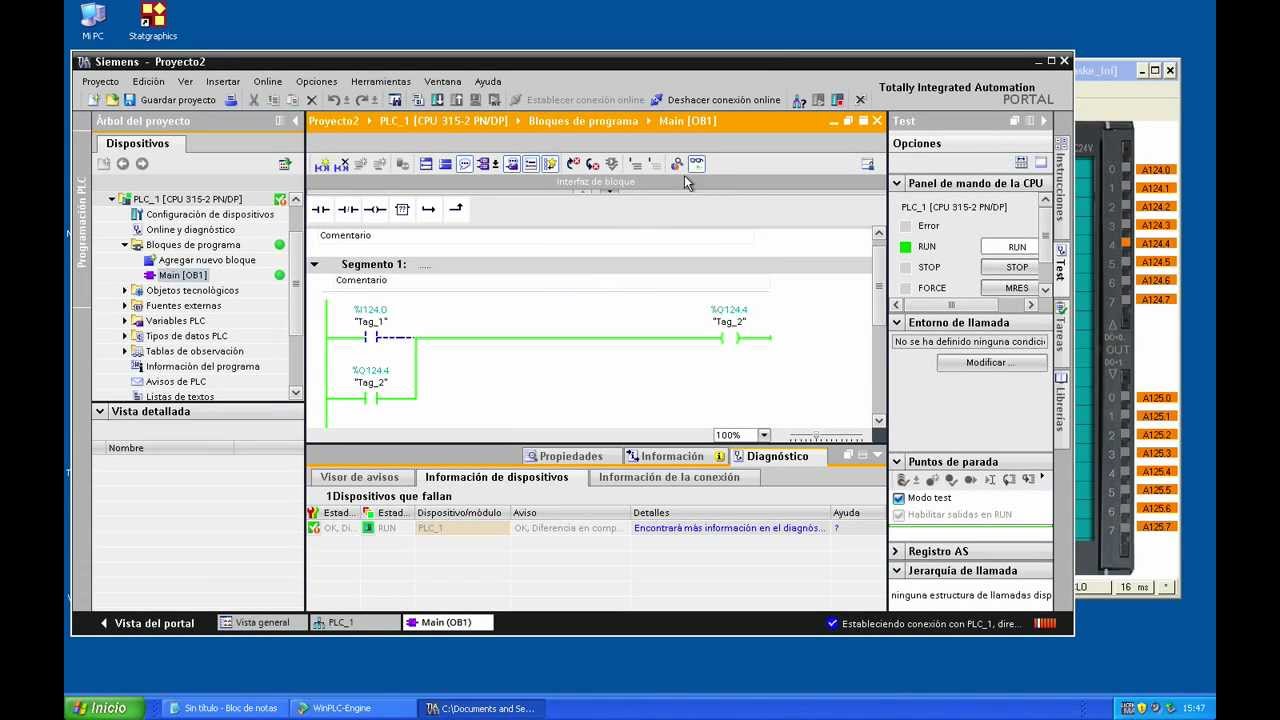
Task: Open the 100% zoom dropdown
Action: pyautogui.click(x=764, y=435)
